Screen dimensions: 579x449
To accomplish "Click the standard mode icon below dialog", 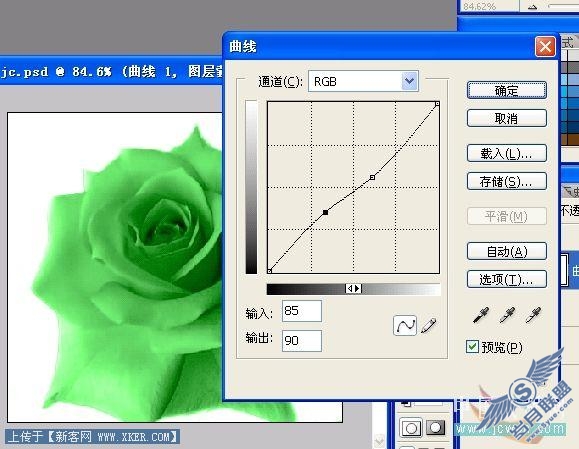I will (411, 428).
